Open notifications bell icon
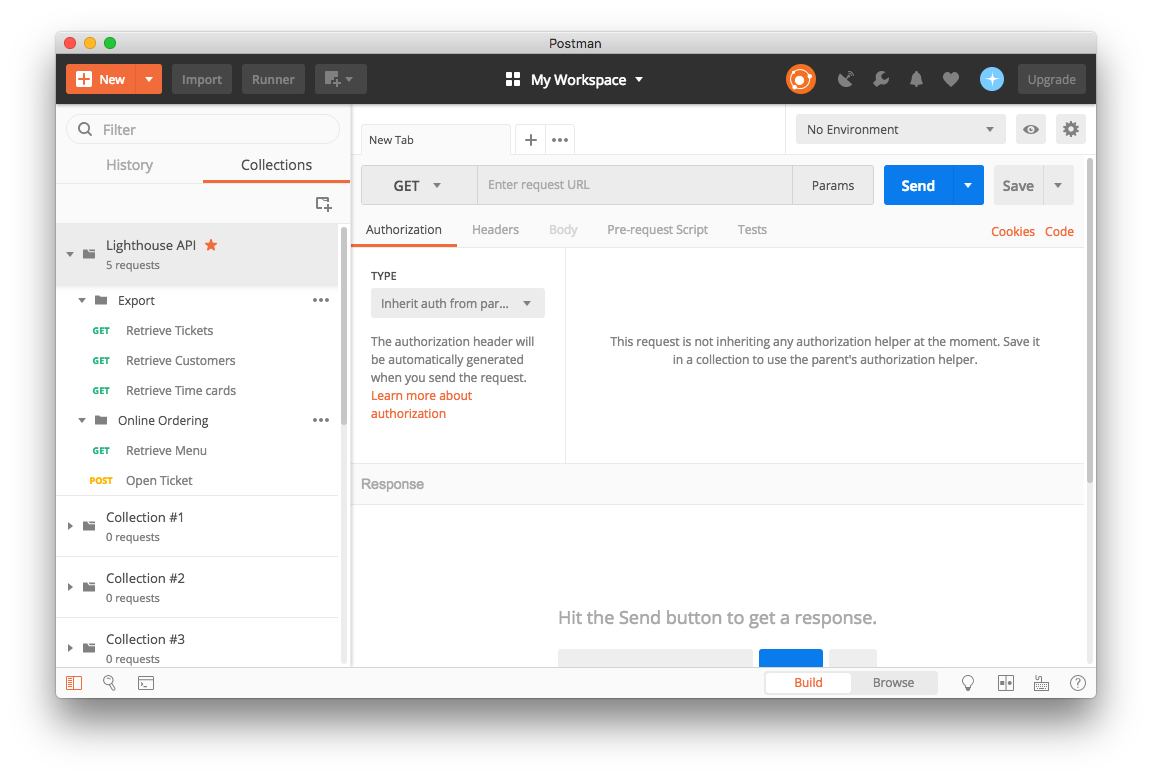The width and height of the screenshot is (1152, 778). 916,79
